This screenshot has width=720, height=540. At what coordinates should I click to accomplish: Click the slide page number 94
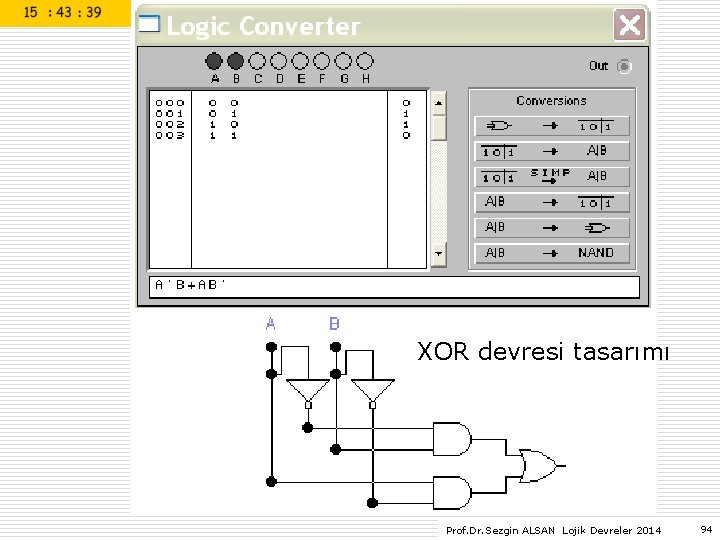[706, 529]
